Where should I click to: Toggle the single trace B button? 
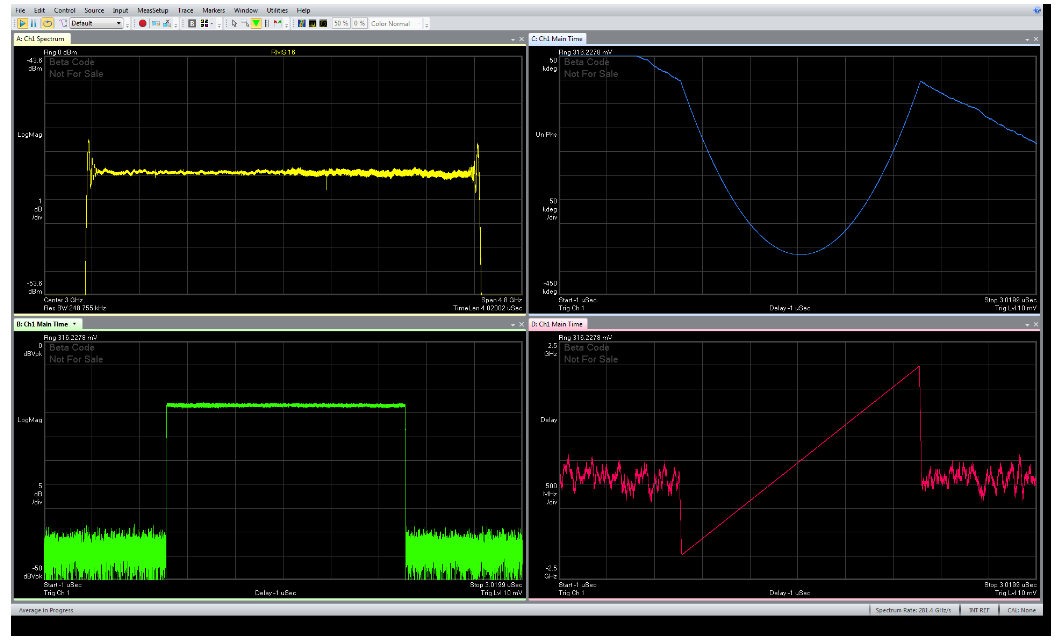[192, 23]
